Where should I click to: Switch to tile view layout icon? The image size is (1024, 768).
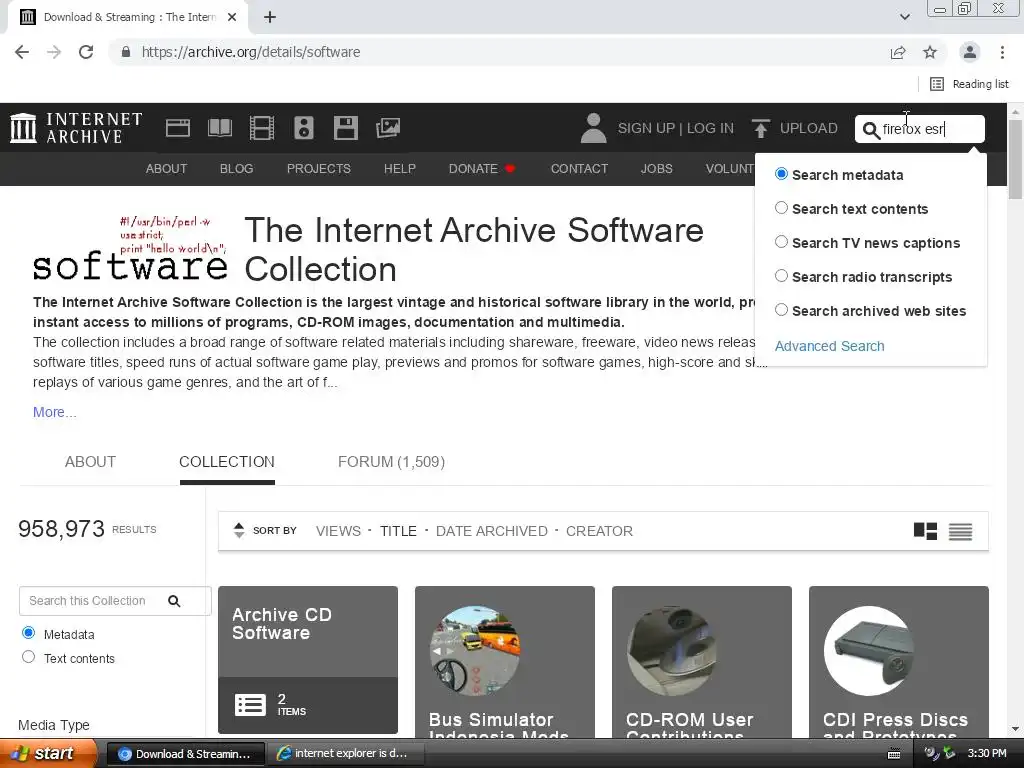[x=925, y=531]
